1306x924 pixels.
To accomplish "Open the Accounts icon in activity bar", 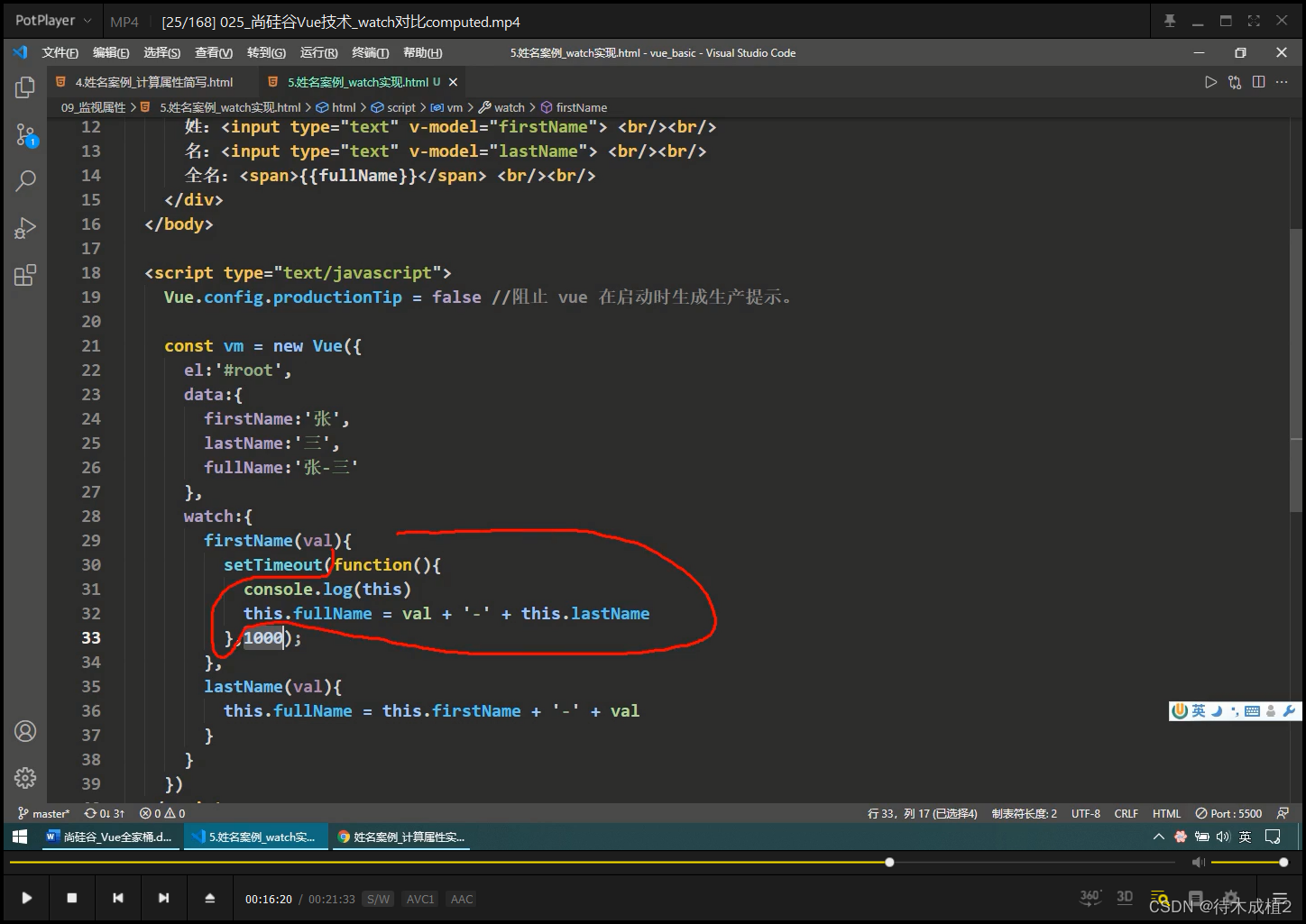I will [x=25, y=731].
